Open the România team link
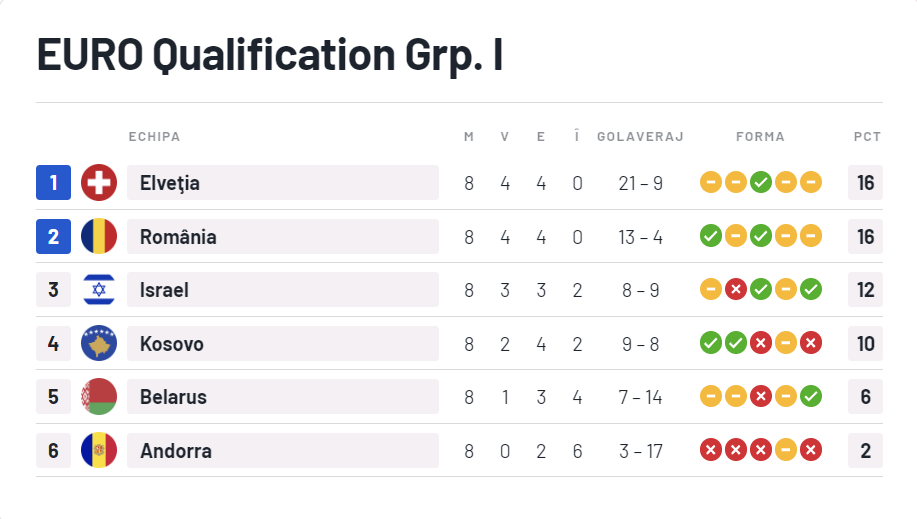 [178, 237]
